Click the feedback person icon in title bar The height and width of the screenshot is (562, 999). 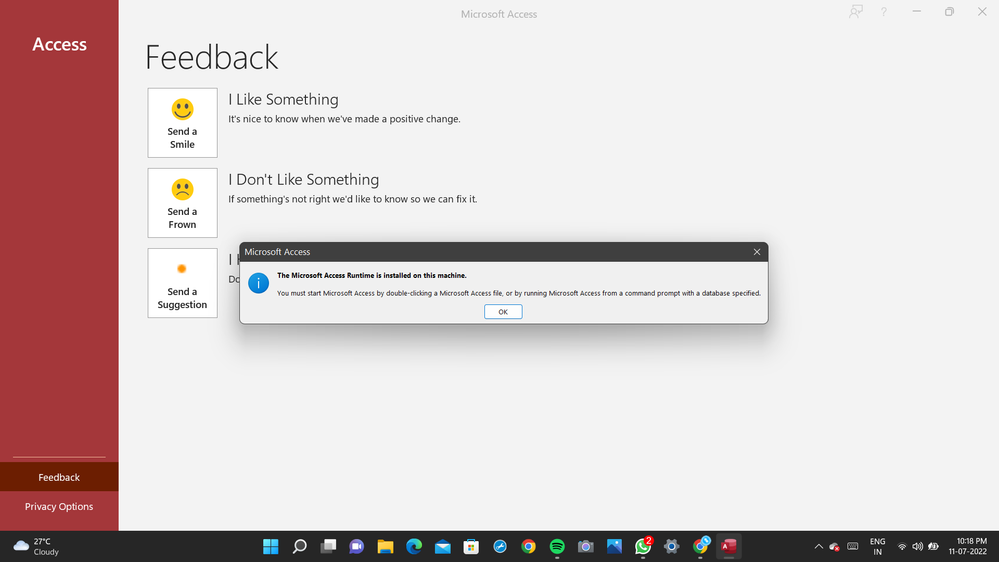click(856, 11)
